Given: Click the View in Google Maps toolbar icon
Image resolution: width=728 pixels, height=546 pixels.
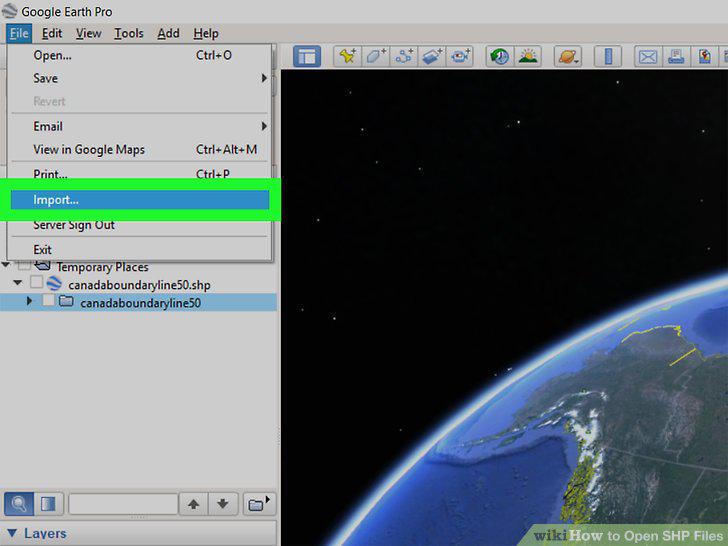Looking at the screenshot, I should coord(704,57).
